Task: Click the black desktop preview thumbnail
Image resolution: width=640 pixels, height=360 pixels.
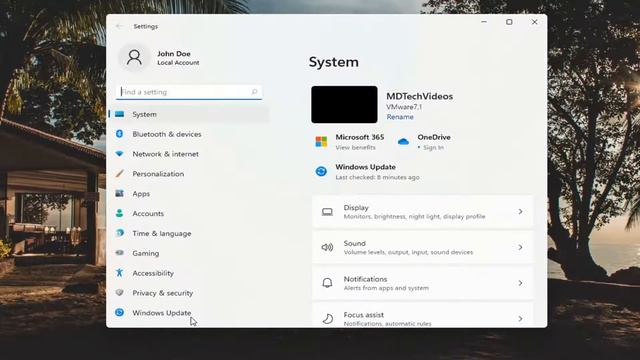Action: pyautogui.click(x=344, y=104)
